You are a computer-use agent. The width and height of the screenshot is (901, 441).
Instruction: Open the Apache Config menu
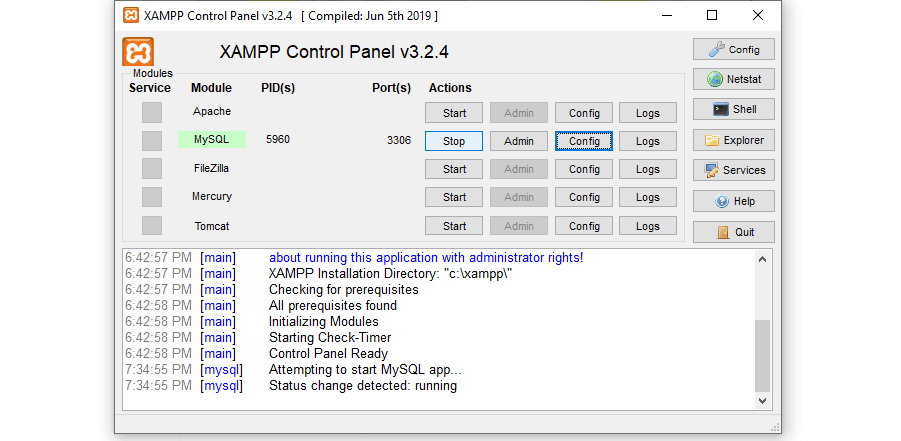(x=584, y=113)
